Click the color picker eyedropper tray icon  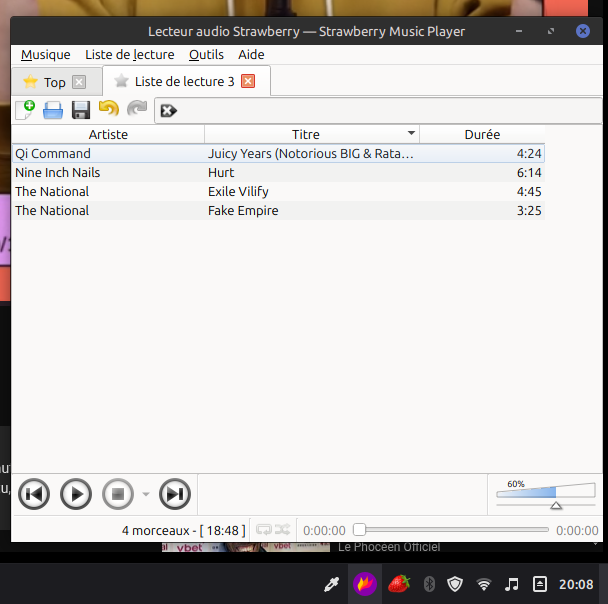click(x=331, y=584)
